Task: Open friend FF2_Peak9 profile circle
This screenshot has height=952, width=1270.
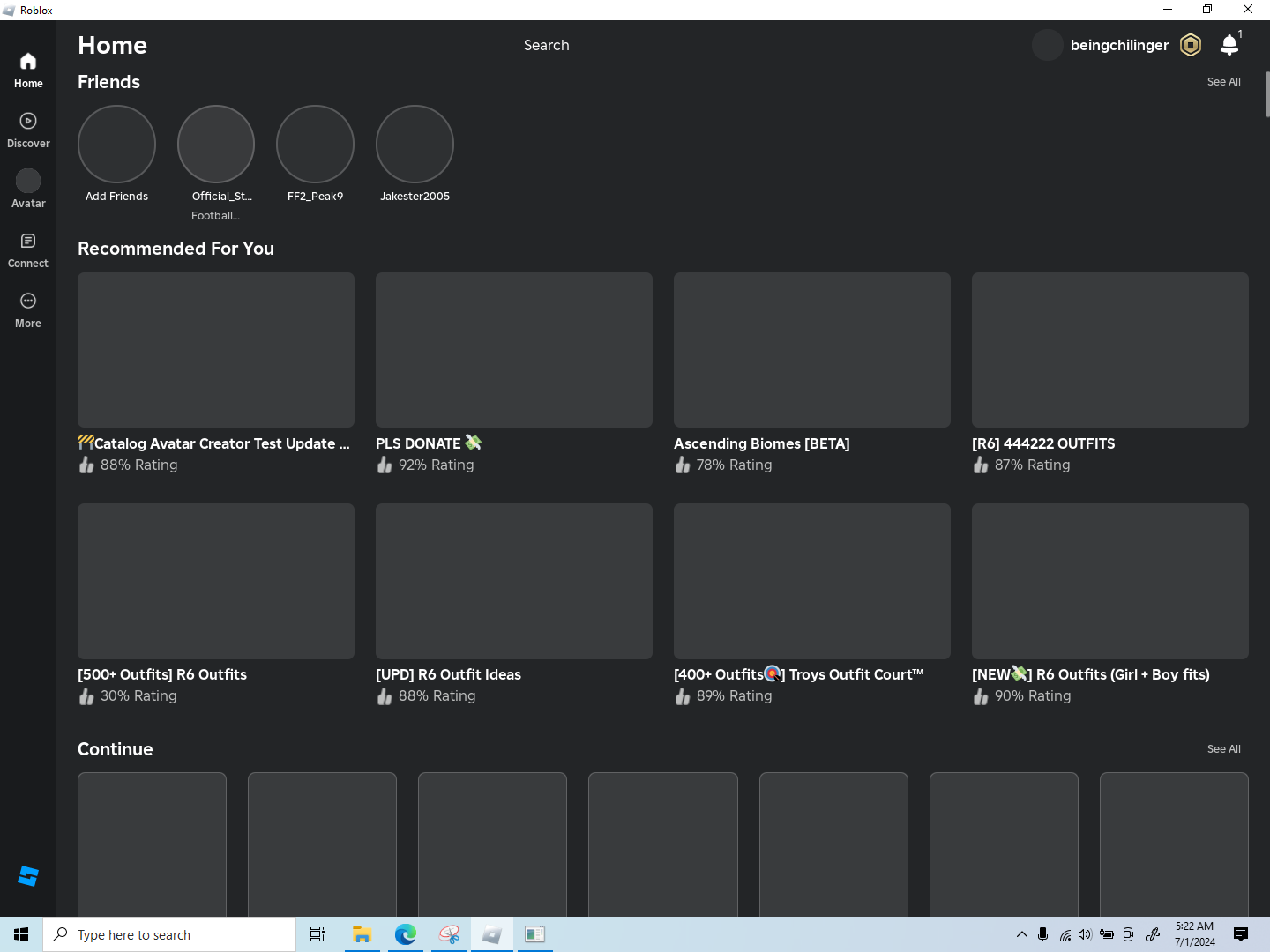Action: point(315,144)
